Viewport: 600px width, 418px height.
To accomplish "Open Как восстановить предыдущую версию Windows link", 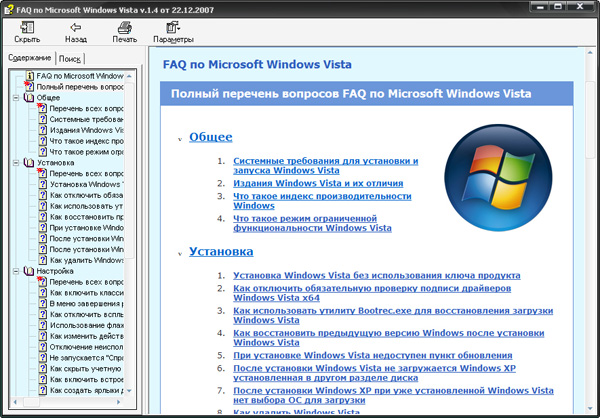I will [x=389, y=338].
